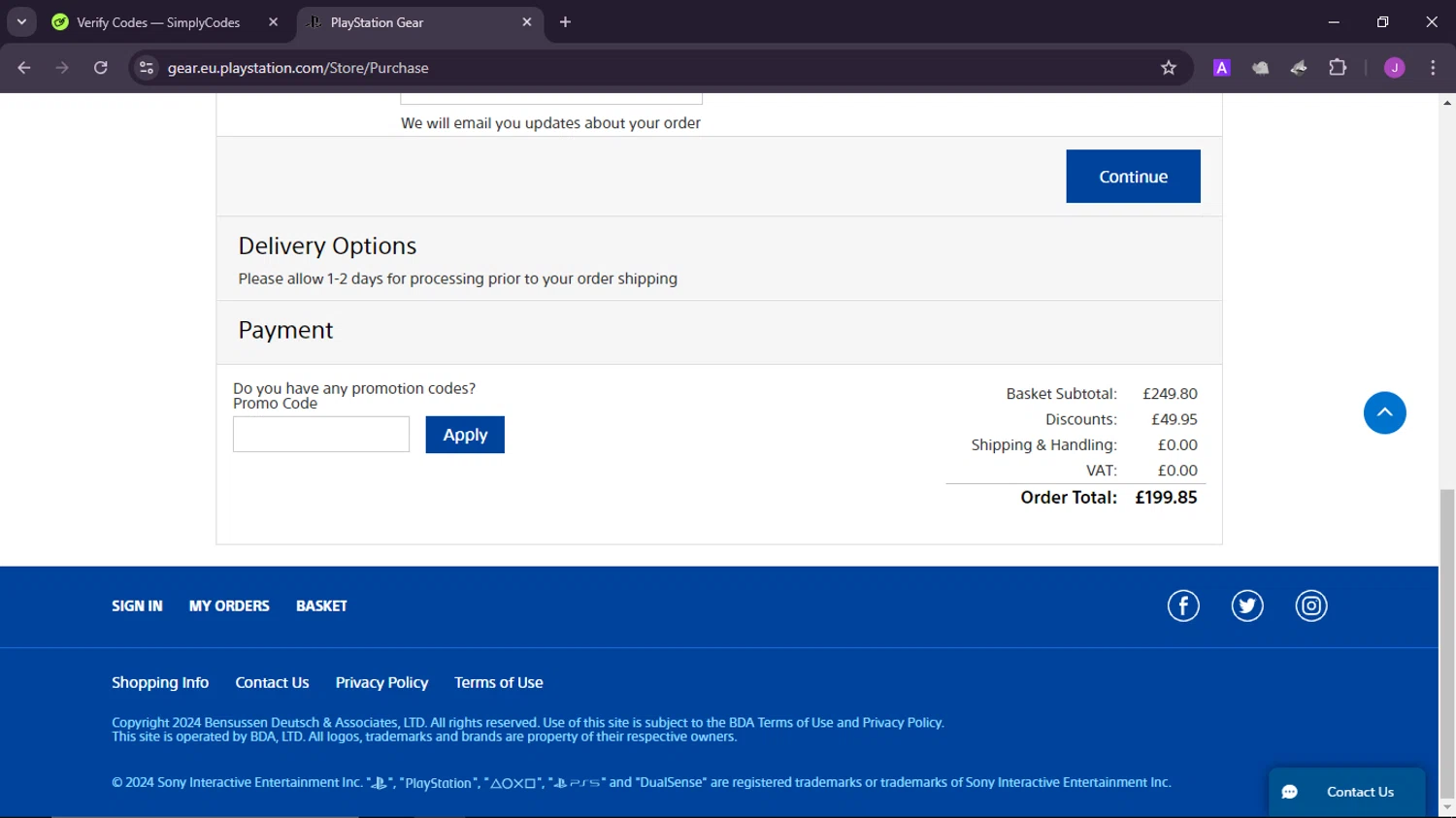Open site information icon in address bar
The image size is (1456, 818).
pos(147,68)
